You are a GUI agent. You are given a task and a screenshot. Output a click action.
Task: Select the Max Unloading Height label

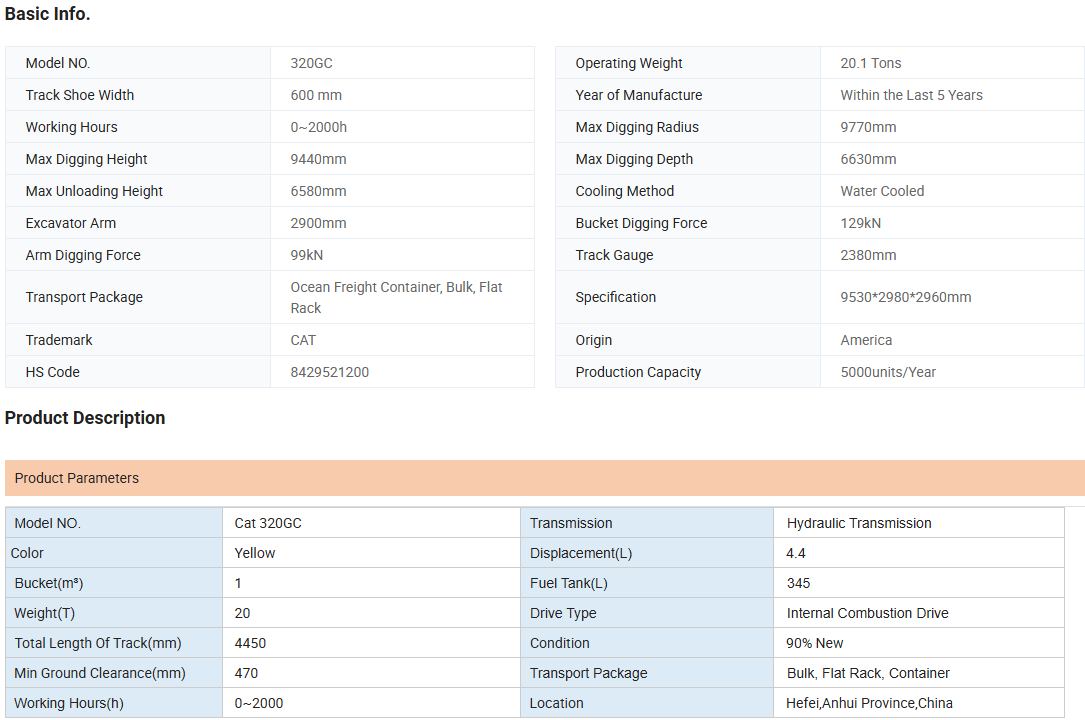[x=94, y=191]
